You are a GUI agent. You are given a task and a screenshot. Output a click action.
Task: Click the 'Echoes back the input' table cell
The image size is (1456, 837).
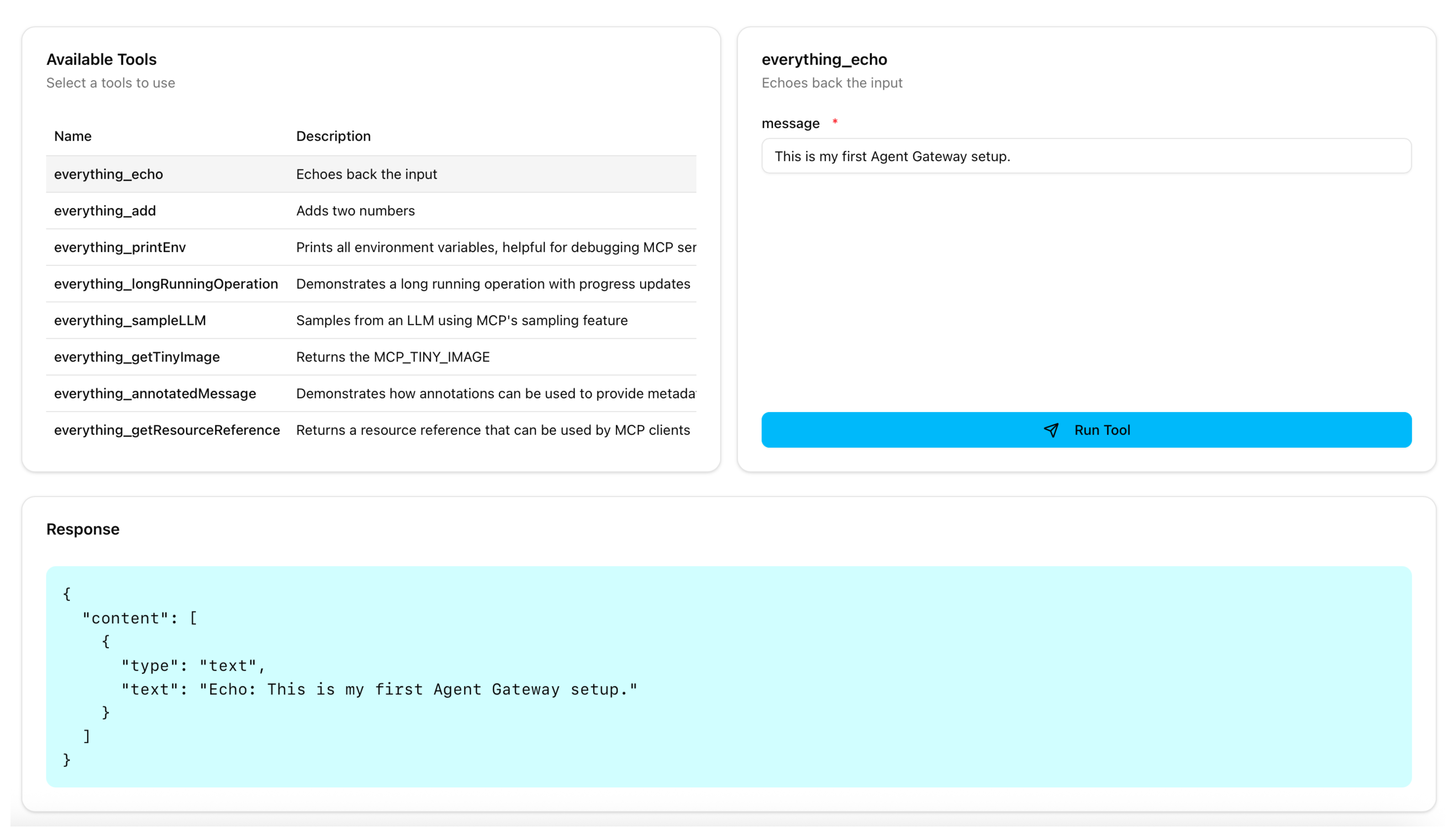coord(366,174)
